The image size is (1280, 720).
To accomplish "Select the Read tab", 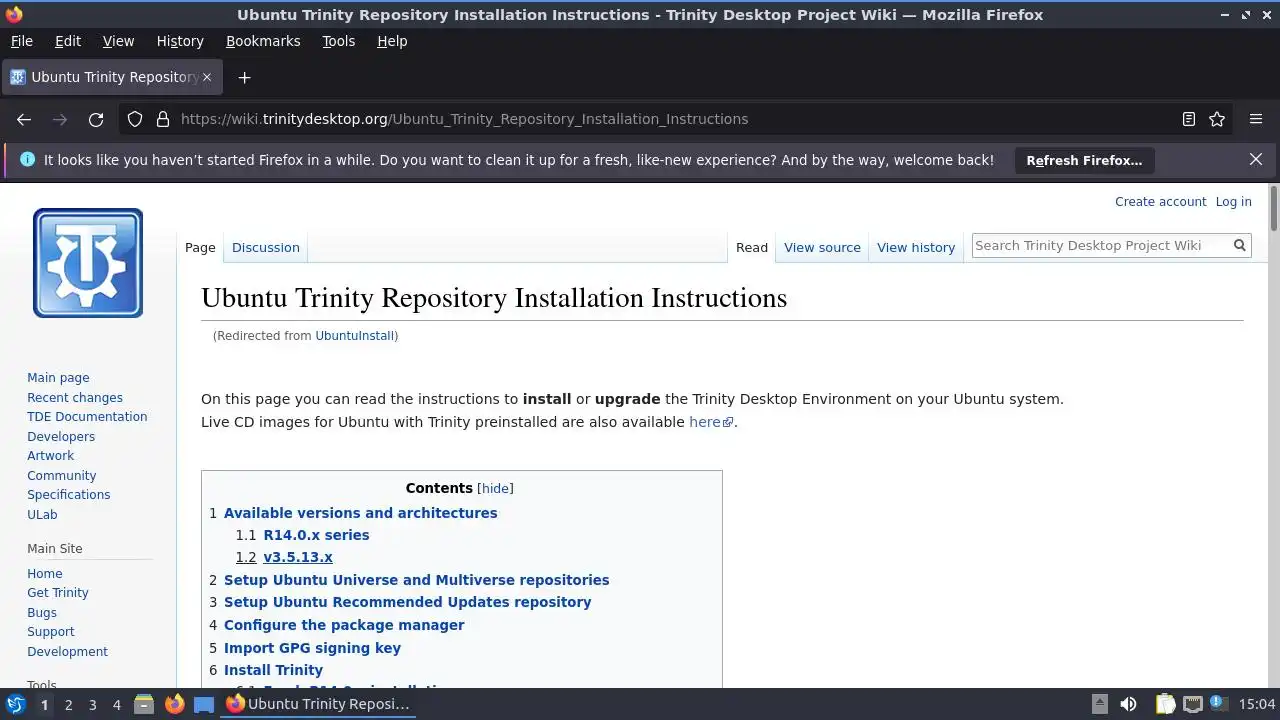I will [752, 247].
